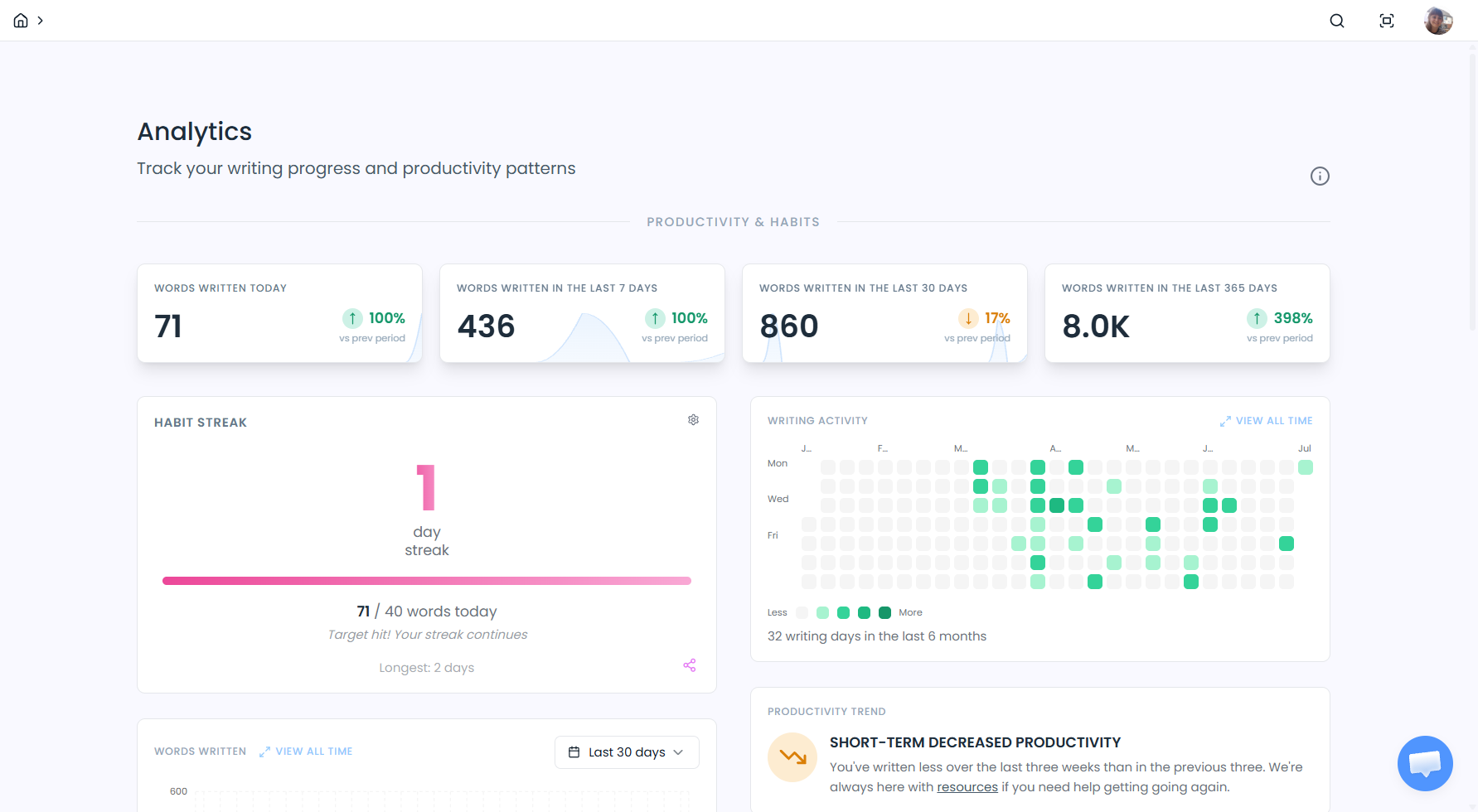Viewport: 1478px width, 812px height.
Task: Open the resources link in Productivity Trend
Action: [x=967, y=787]
